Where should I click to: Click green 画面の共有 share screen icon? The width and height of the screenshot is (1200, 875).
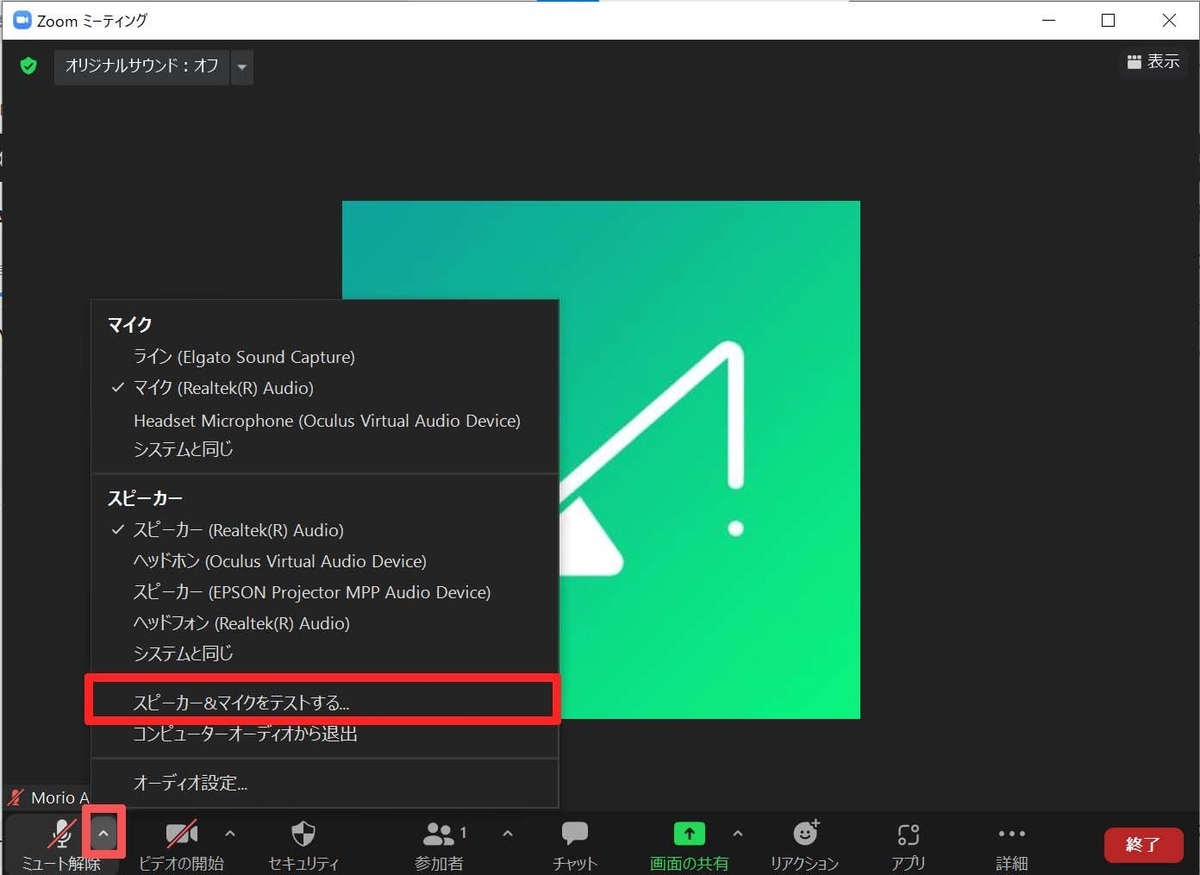[689, 833]
